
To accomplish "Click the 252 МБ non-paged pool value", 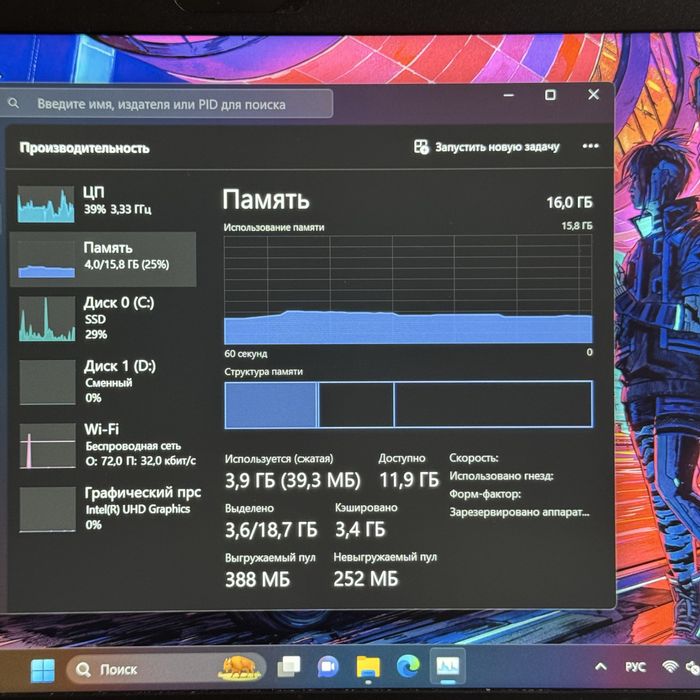I will tap(366, 579).
